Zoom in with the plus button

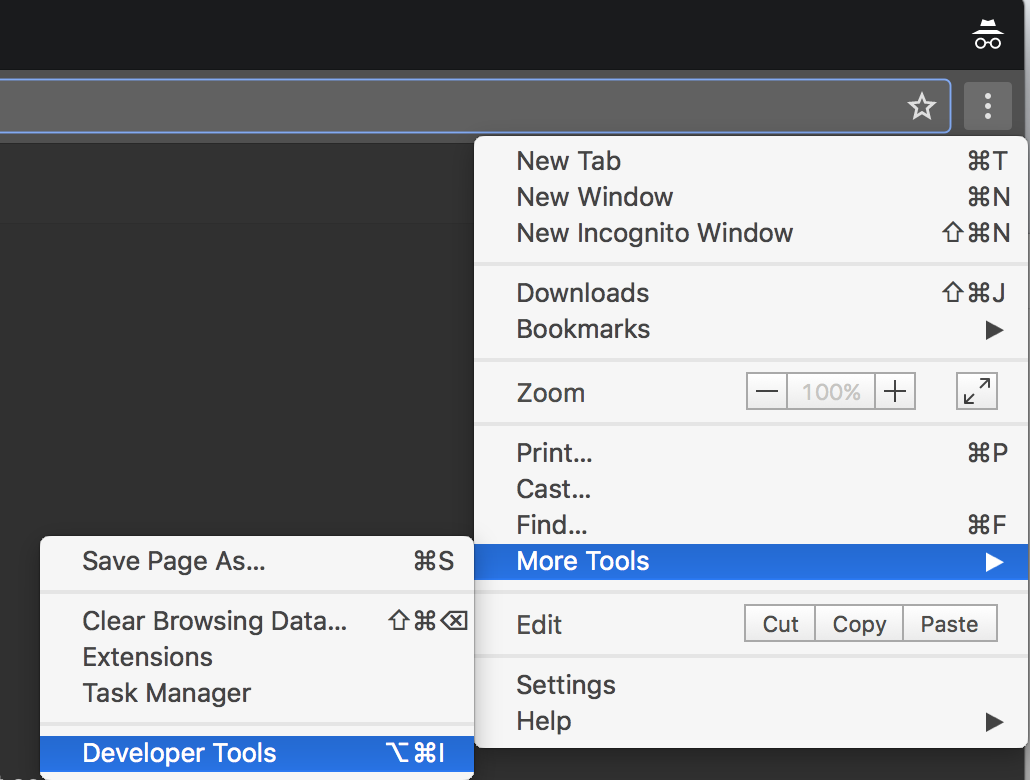coord(894,391)
